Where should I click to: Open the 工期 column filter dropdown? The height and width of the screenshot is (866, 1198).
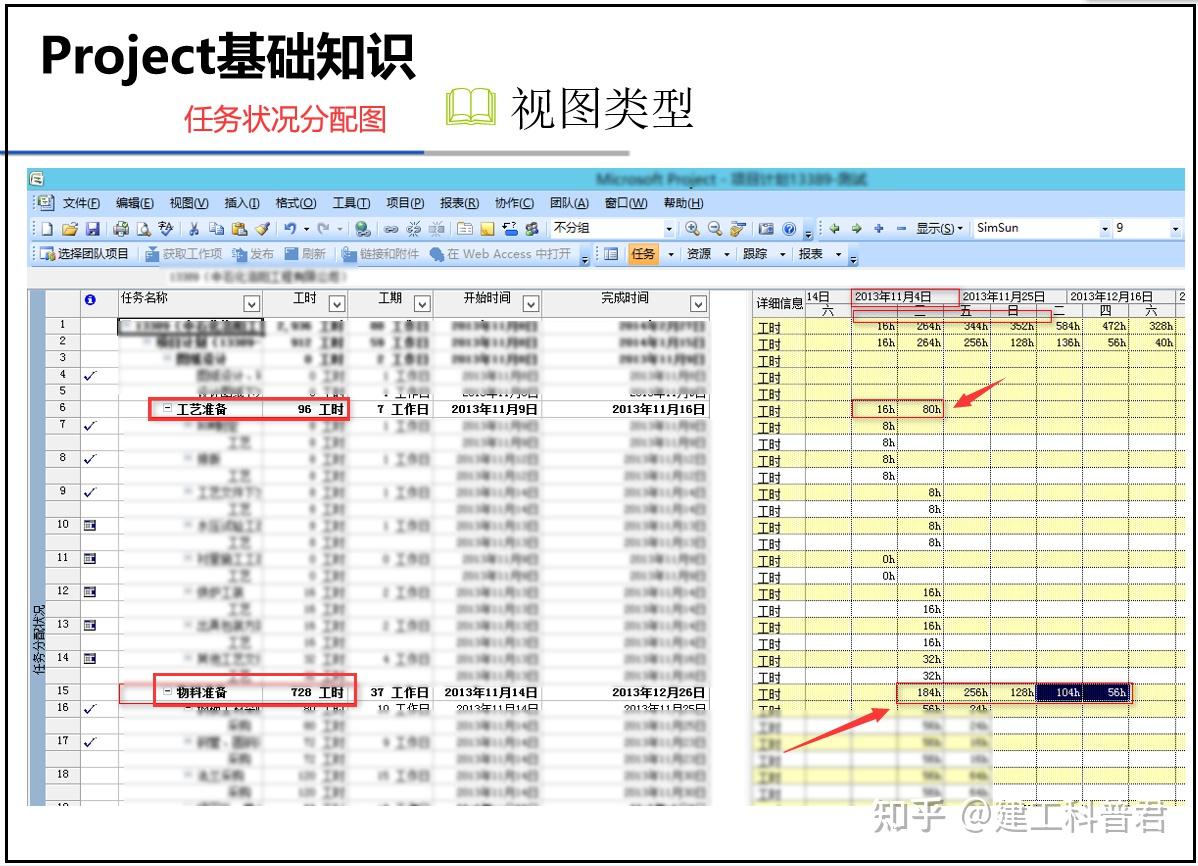422,303
